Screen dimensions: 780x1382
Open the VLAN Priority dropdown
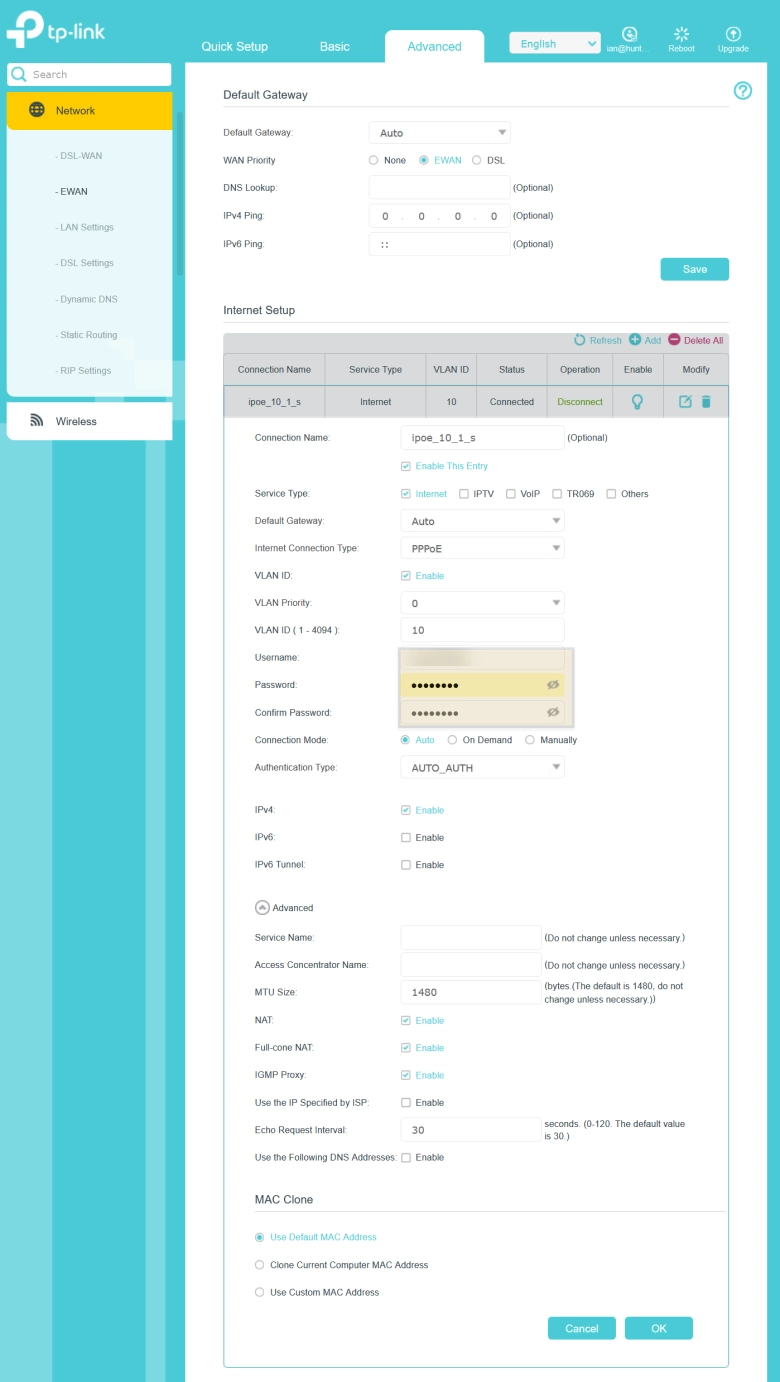tap(482, 603)
